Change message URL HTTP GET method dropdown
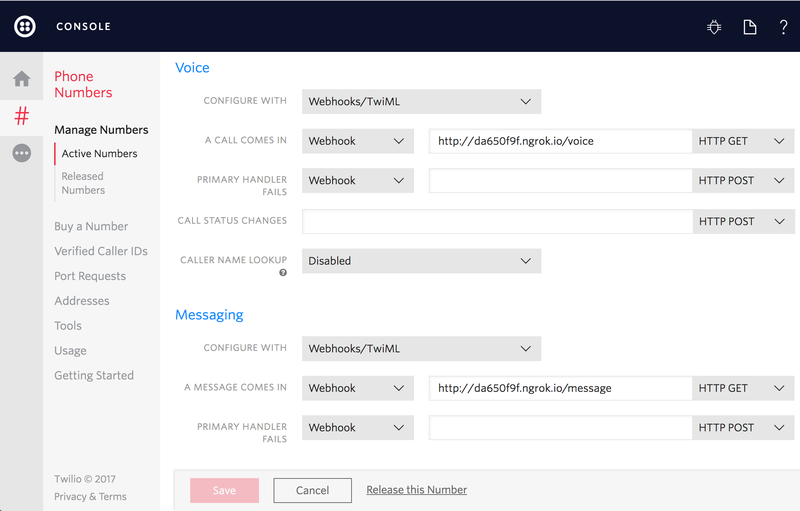Viewport: 800px width, 511px height. [743, 388]
